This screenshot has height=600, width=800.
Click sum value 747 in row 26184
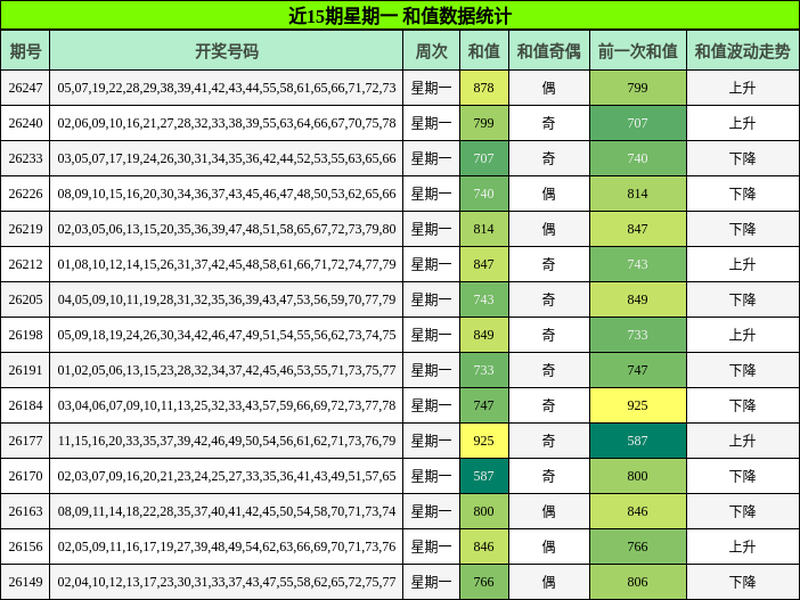(x=484, y=405)
